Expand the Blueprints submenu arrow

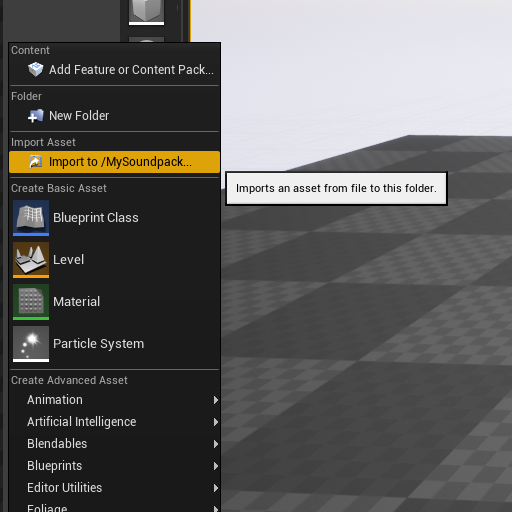tap(216, 466)
